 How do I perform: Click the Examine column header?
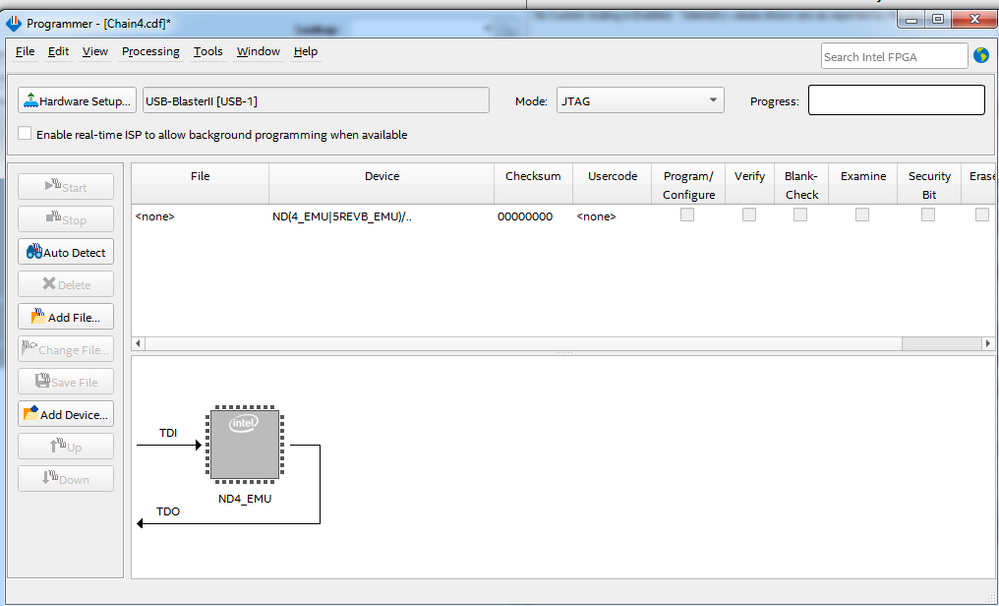[863, 184]
